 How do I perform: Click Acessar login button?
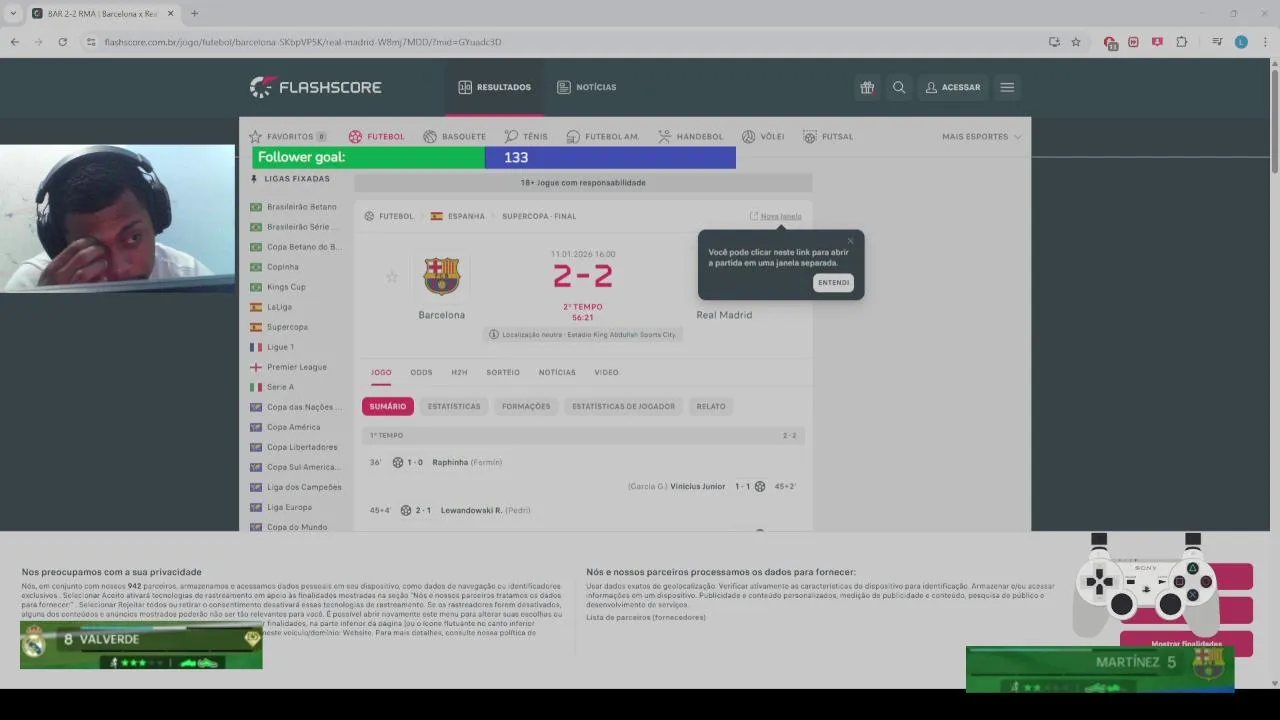point(952,87)
